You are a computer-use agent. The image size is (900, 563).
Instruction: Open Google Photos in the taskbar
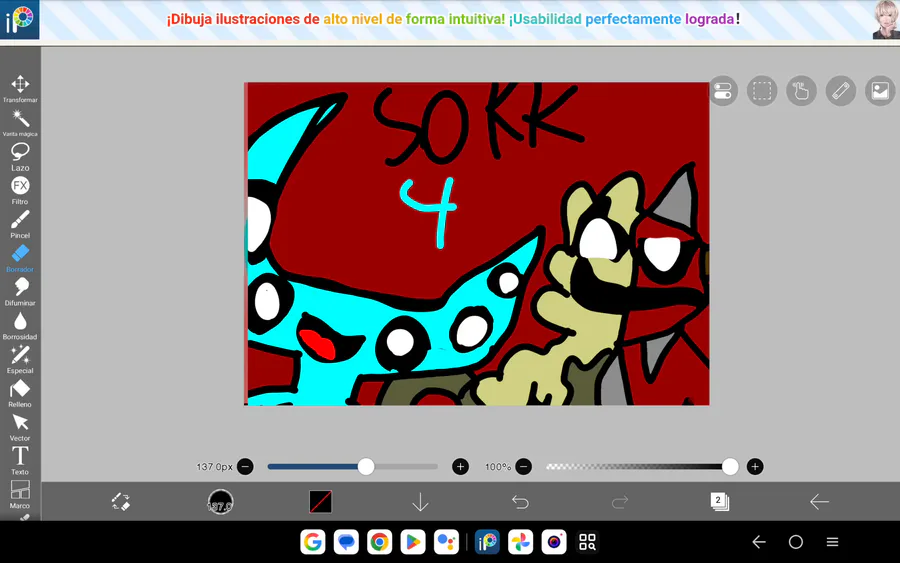521,542
